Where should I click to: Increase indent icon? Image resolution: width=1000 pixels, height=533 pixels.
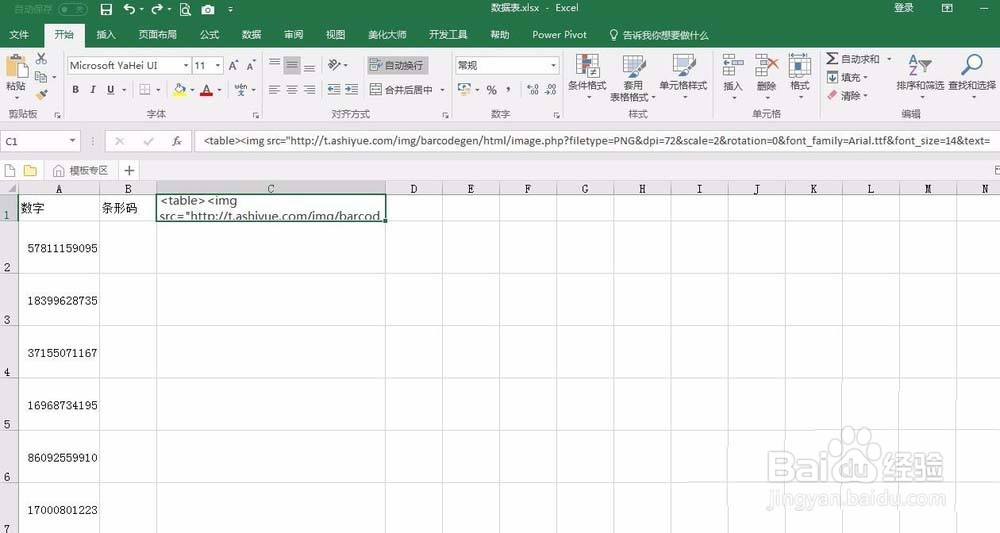tap(351, 90)
